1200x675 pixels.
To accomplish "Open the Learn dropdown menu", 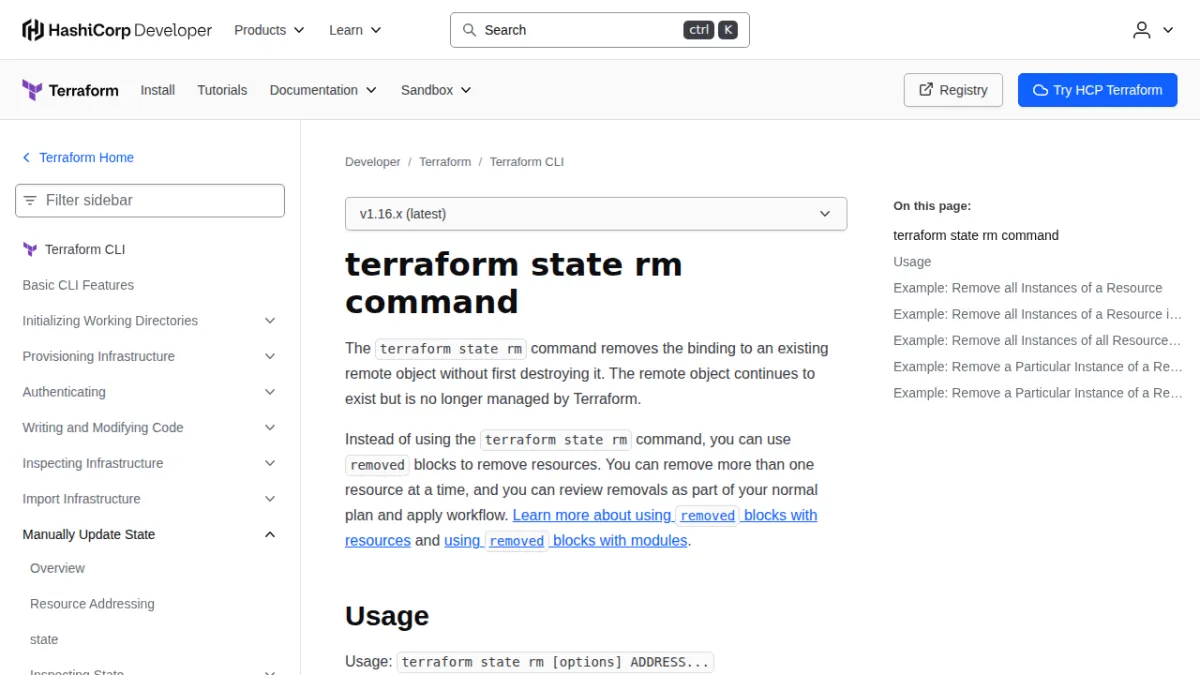I will click(x=355, y=30).
